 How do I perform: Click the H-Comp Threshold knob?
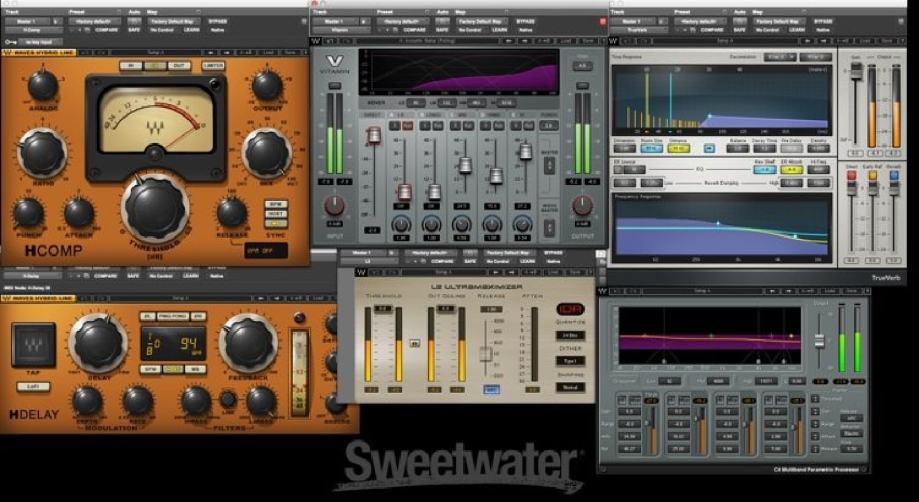[155, 208]
